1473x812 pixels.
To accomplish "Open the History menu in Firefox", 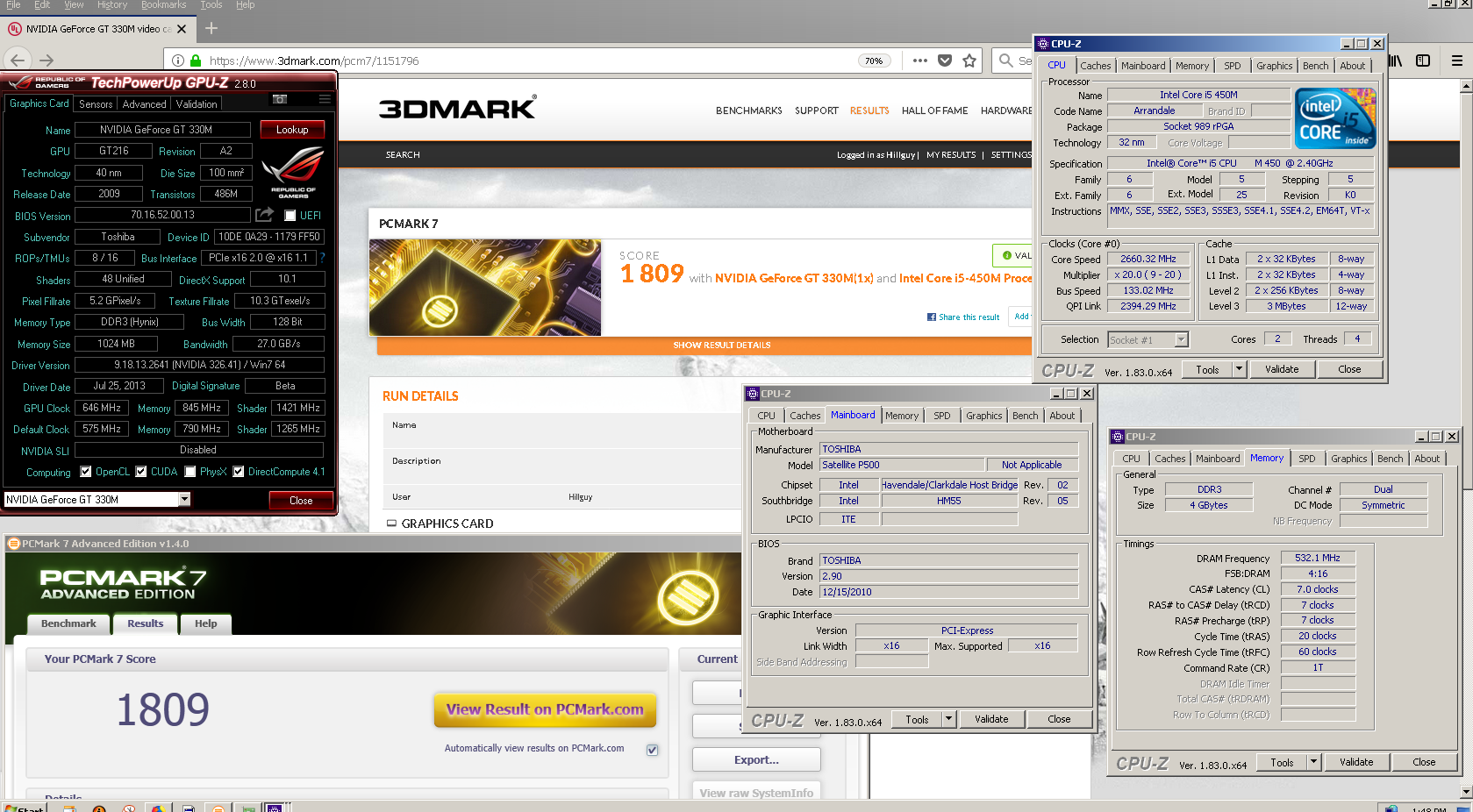I will [112, 5].
